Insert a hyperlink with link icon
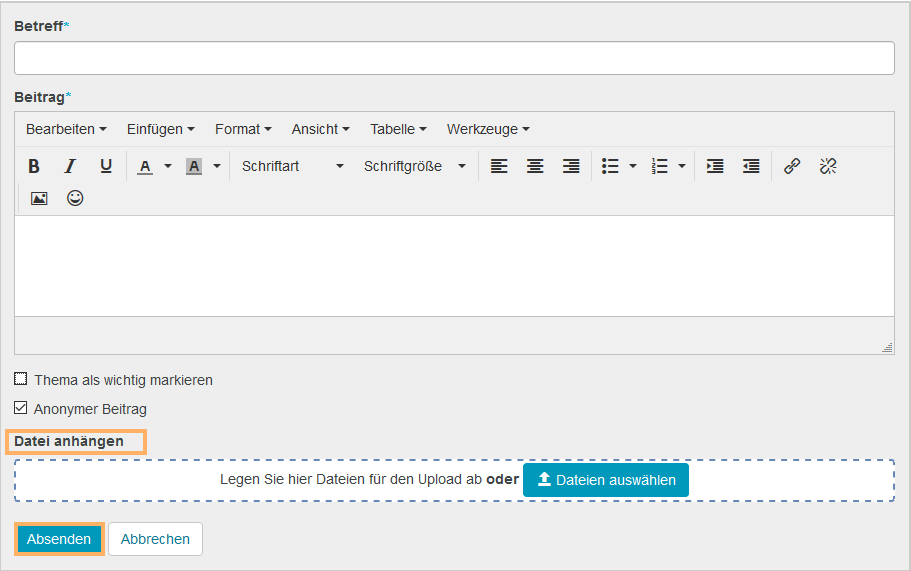 [x=792, y=166]
